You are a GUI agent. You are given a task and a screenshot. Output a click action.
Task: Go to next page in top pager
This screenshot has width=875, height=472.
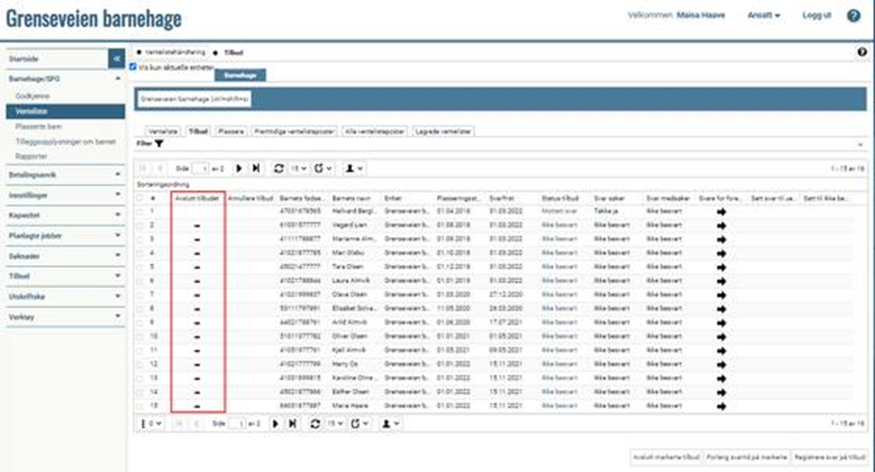pyautogui.click(x=240, y=169)
